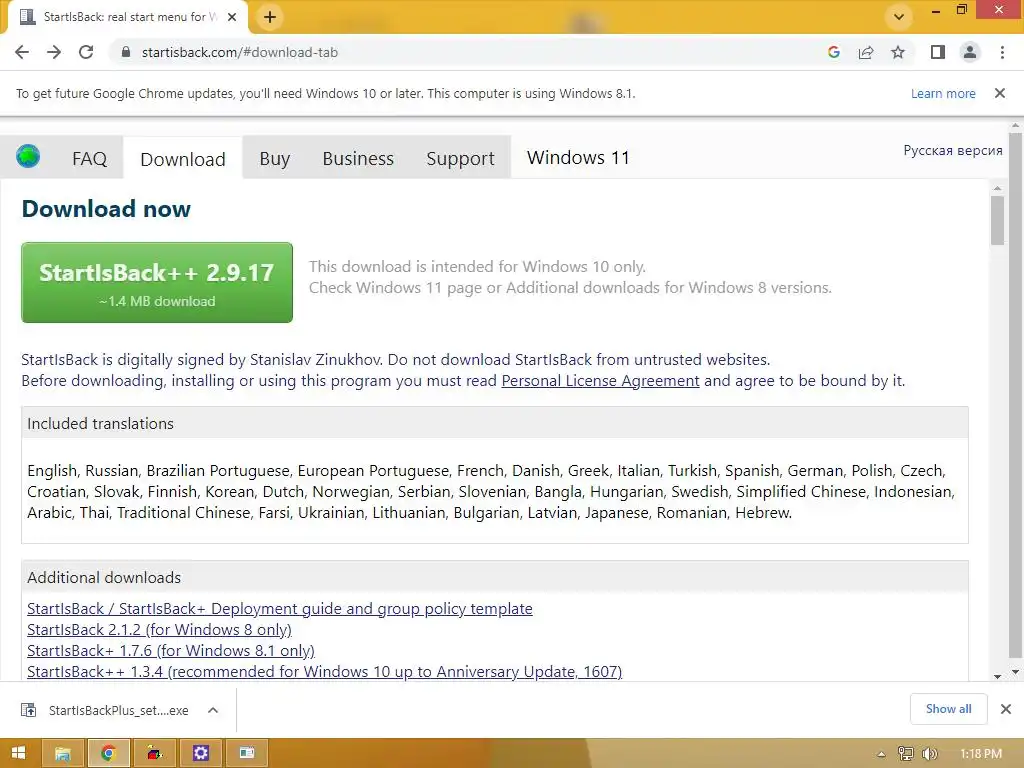The width and height of the screenshot is (1024, 768).
Task: Switch to the FAQ tab
Action: point(89,159)
